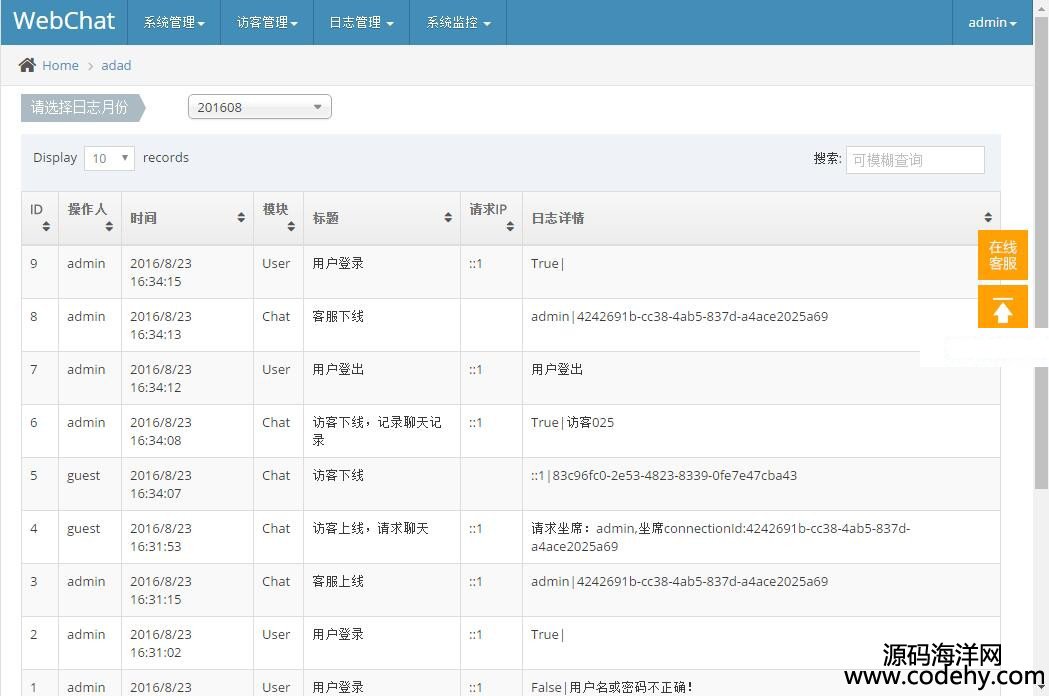Screen dimensions: 1049x696
Task: Sort by 标题 column sort icon
Action: click(448, 218)
